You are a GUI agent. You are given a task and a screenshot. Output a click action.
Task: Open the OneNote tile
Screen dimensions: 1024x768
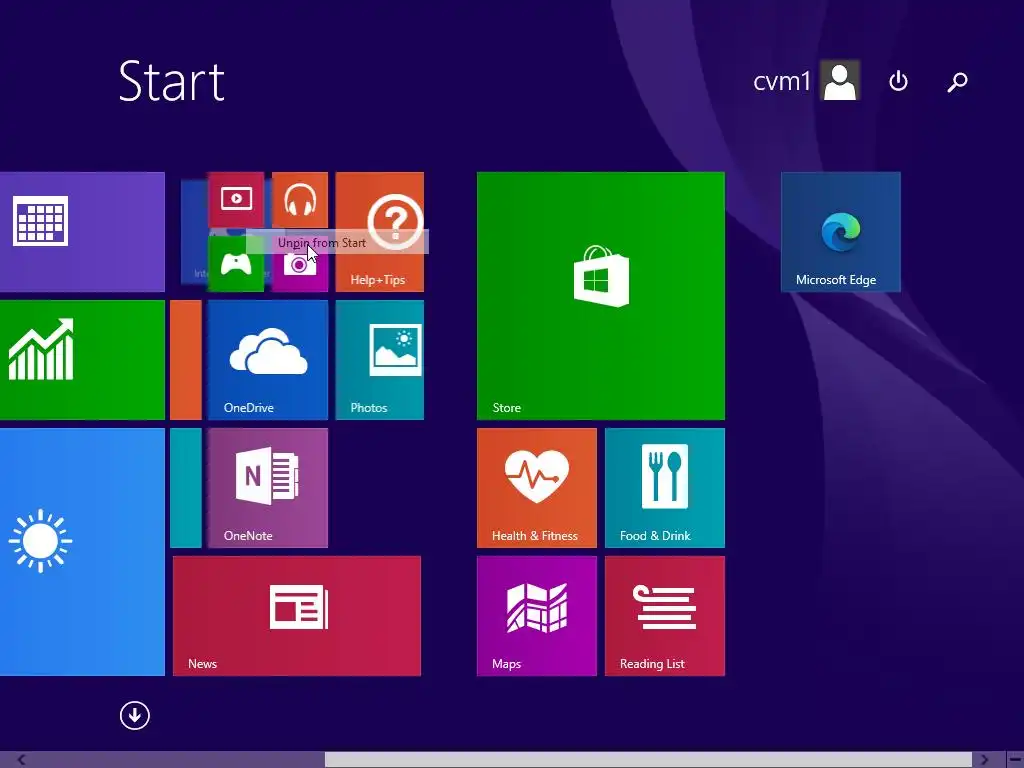point(268,488)
